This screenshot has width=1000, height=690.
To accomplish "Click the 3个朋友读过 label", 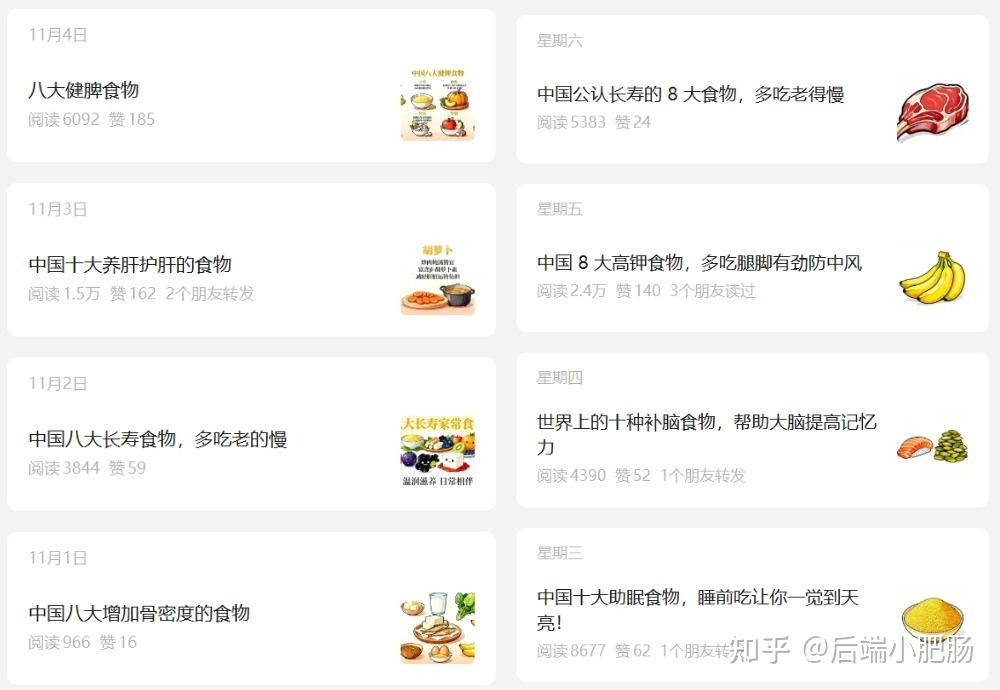I will 712,291.
